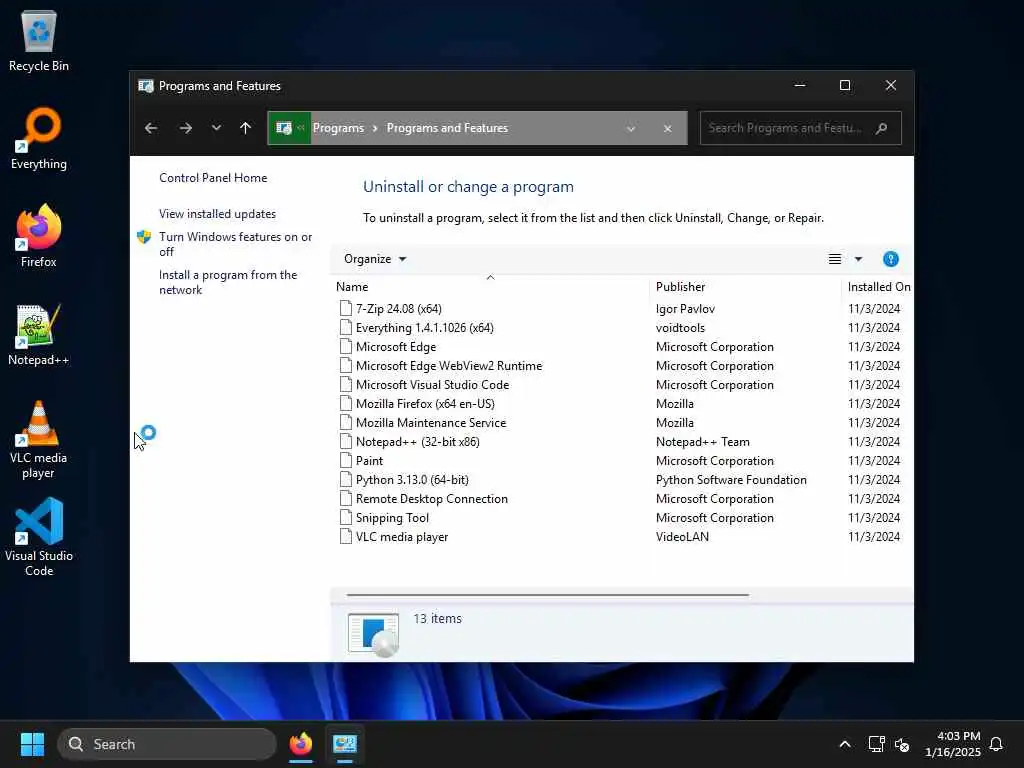Launch VLC media player desktop shortcut
Viewport: 1024px width, 768px height.
point(39,440)
